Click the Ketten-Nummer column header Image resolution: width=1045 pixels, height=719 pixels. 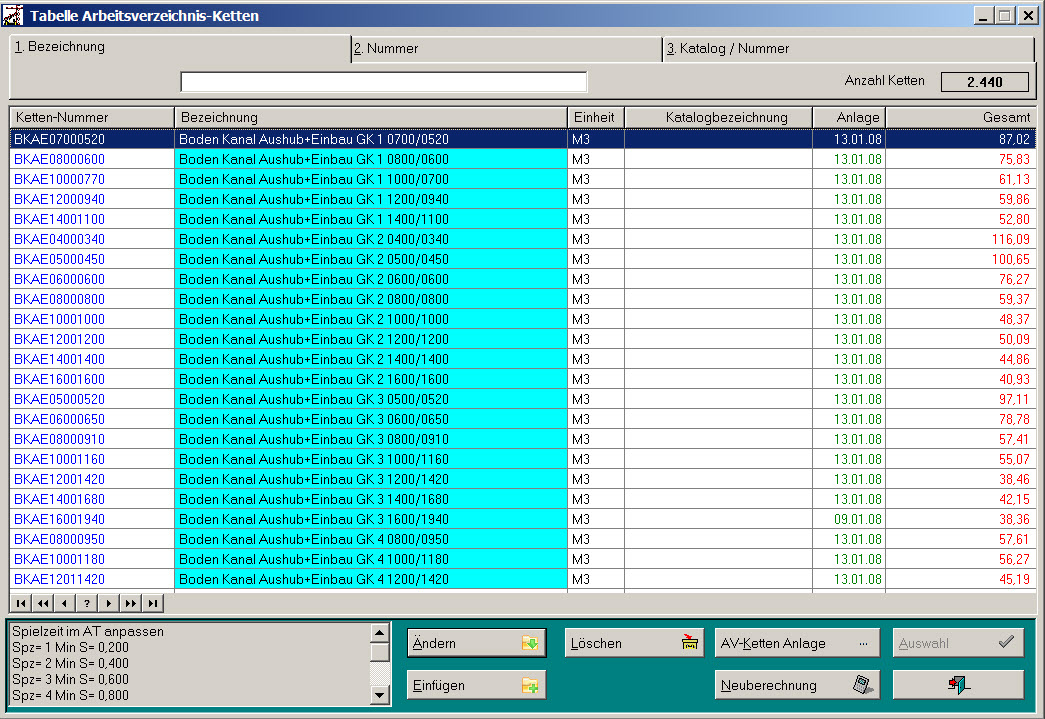92,118
